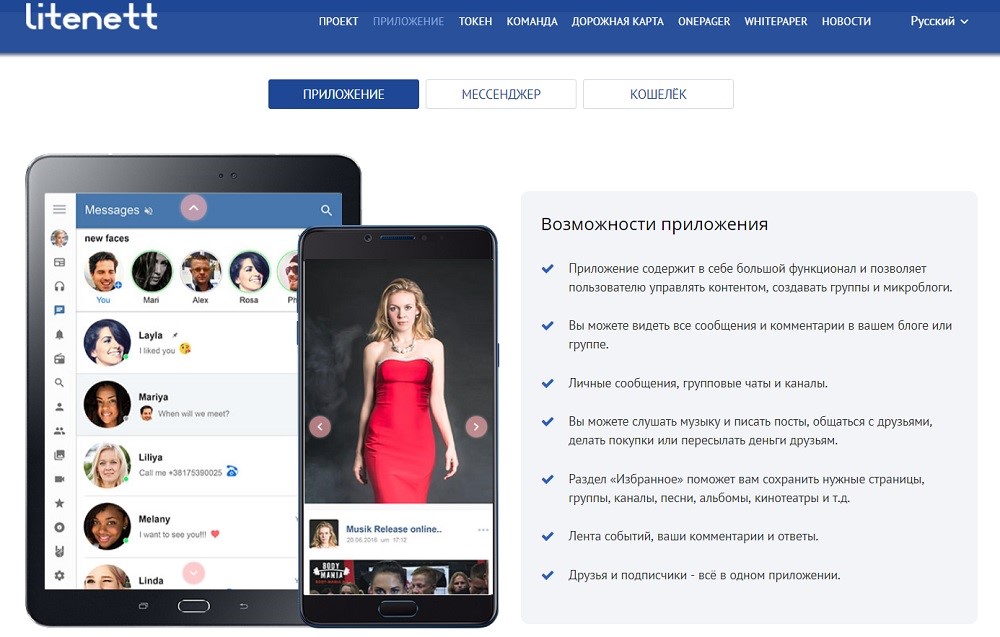This screenshot has height=637, width=1000.
Task: Click the search magnifier in Messages header
Action: (326, 210)
